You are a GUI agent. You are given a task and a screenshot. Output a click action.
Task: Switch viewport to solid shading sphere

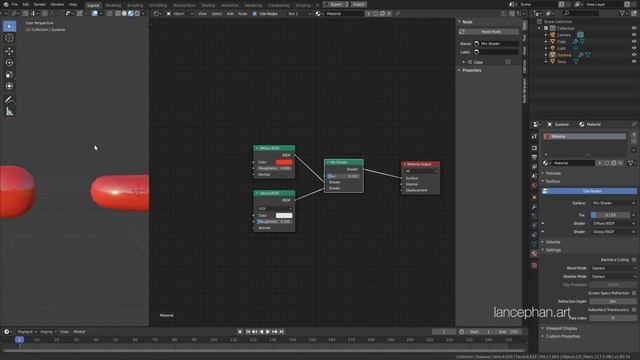click(124, 13)
